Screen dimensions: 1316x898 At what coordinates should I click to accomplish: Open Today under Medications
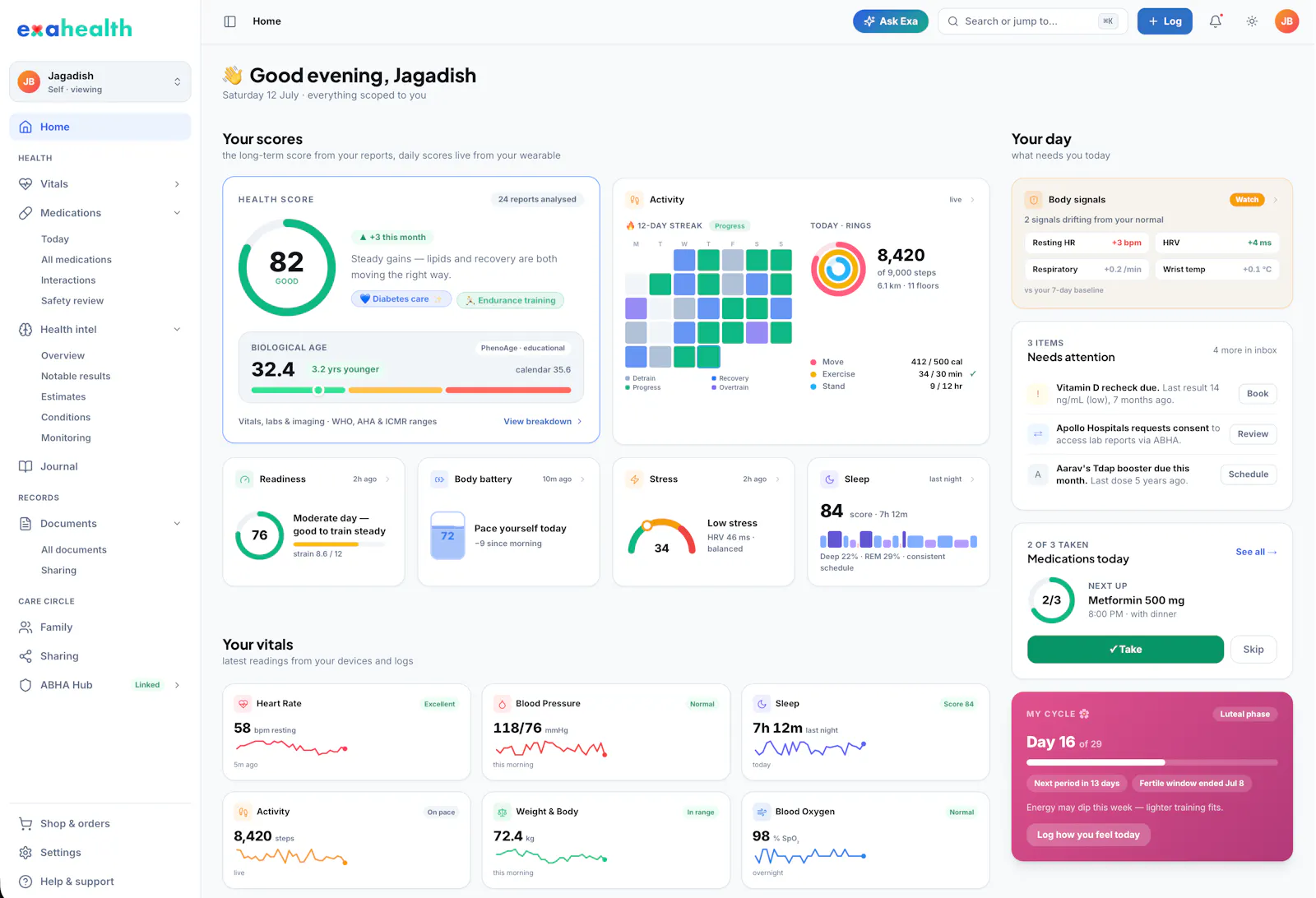[x=55, y=239]
